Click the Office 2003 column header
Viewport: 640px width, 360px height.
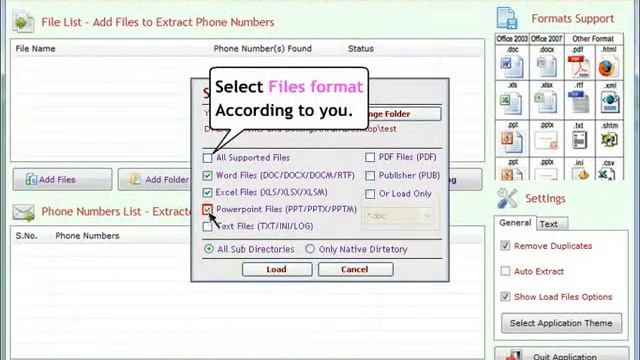(512, 39)
